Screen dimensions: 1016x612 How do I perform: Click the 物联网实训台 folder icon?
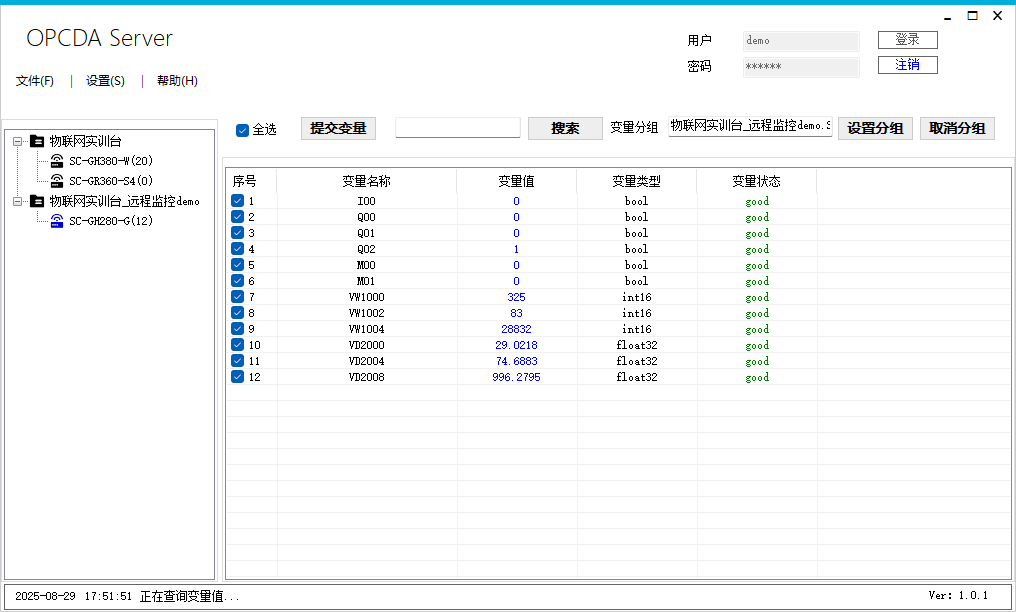[x=38, y=141]
